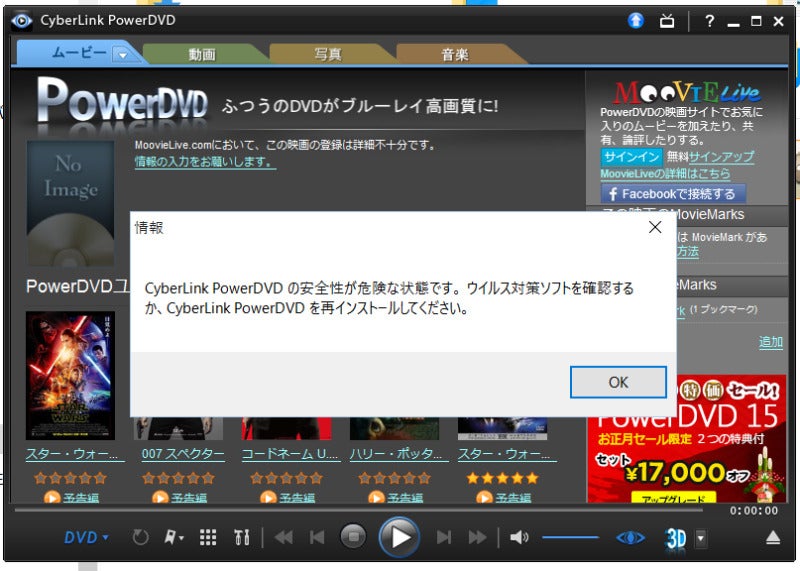This screenshot has width=800, height=571.
Task: Open the first スター・ウォー... title link
Action: point(75,454)
